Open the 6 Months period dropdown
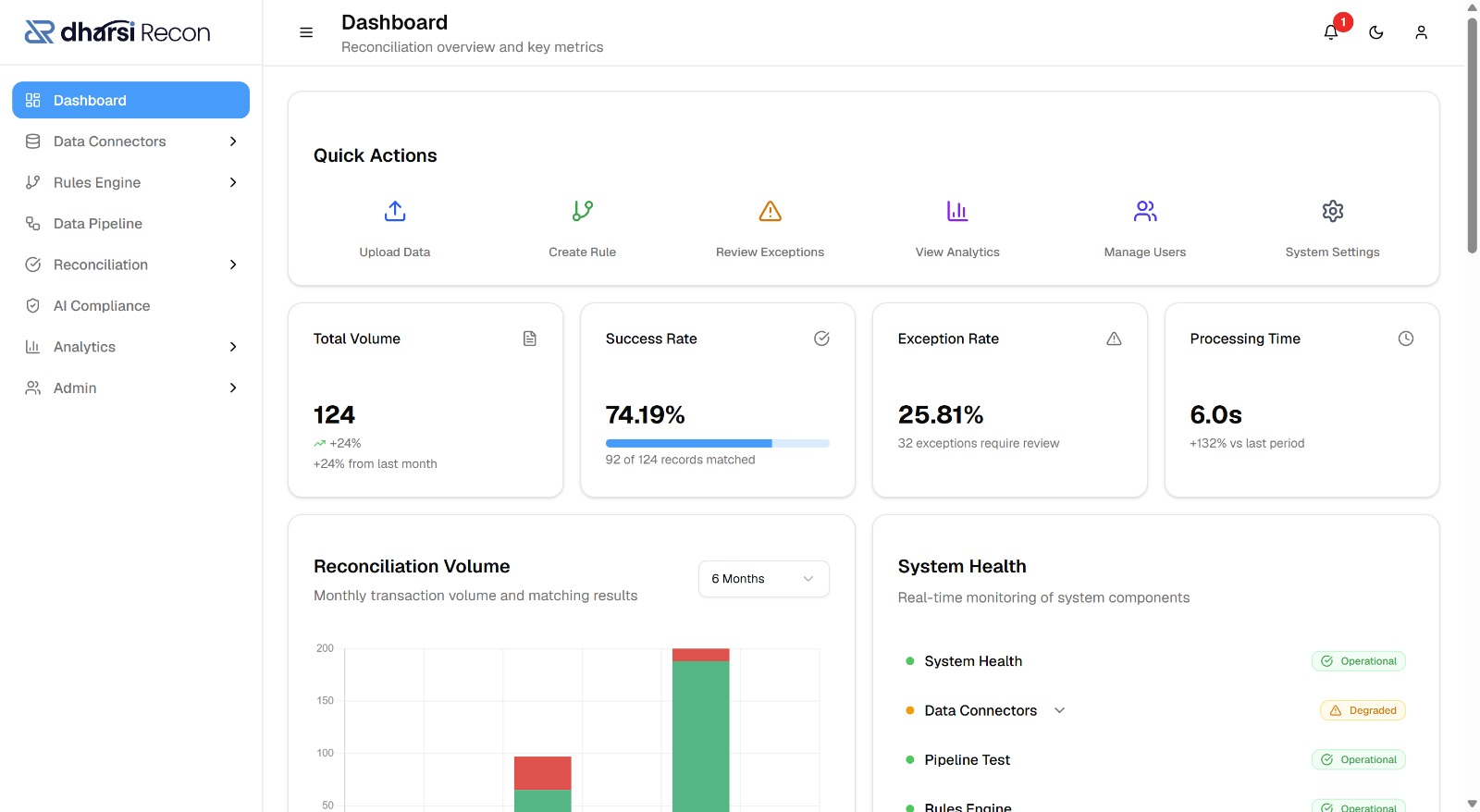The width and height of the screenshot is (1480, 812). [763, 579]
